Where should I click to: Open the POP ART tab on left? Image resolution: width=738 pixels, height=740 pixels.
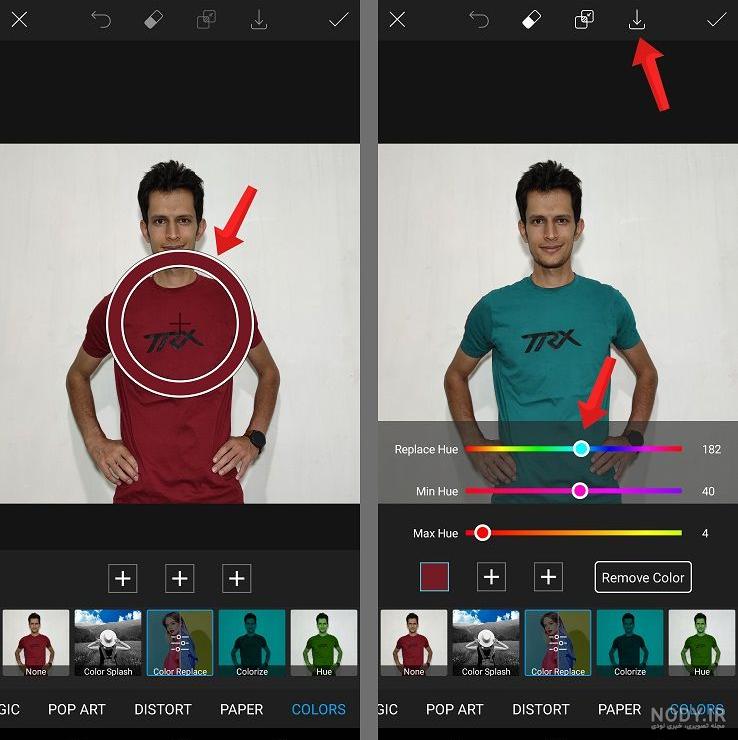(x=77, y=709)
